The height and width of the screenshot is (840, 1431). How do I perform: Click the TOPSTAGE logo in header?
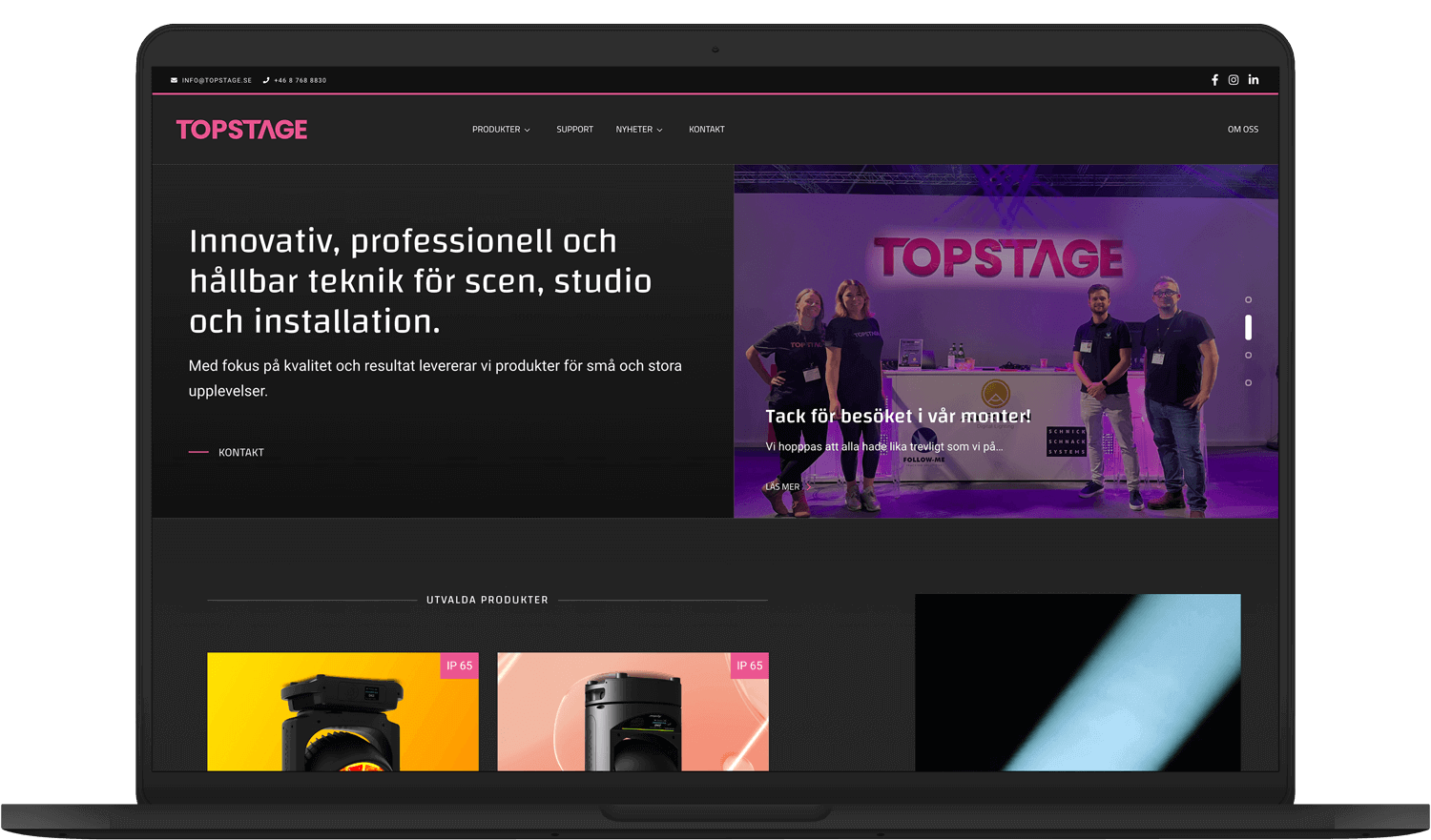coord(241,130)
